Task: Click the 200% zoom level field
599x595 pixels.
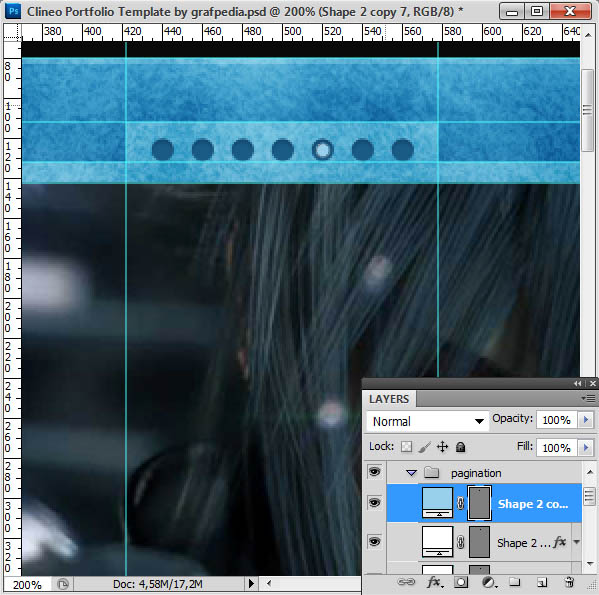Action: 27,585
